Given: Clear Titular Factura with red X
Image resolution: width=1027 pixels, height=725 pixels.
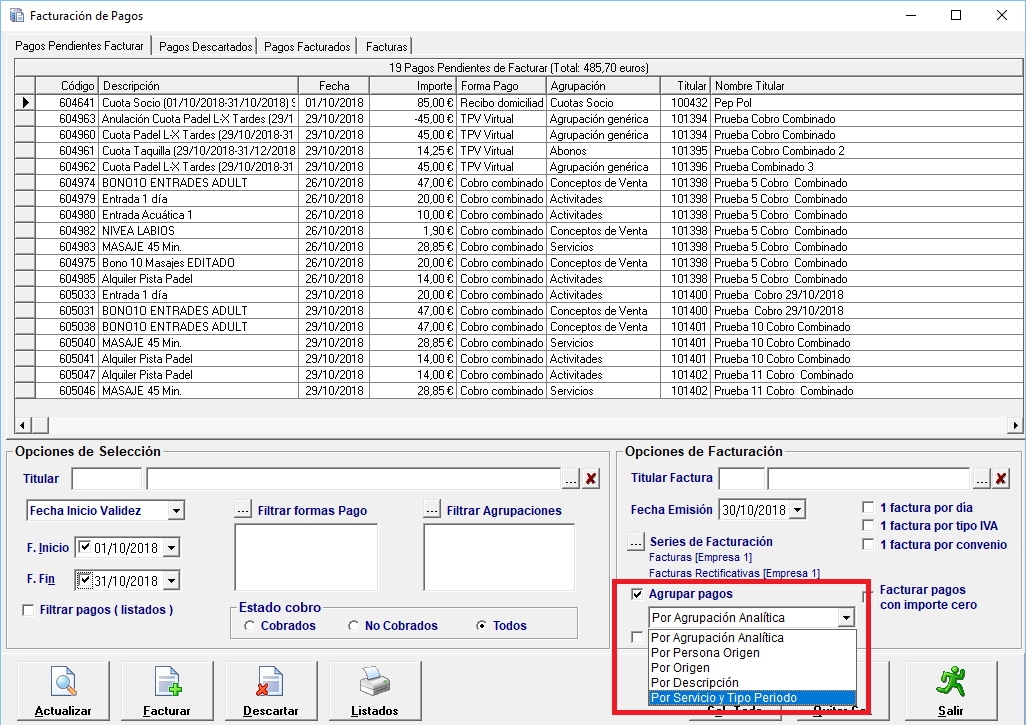Looking at the screenshot, I should click(1001, 479).
